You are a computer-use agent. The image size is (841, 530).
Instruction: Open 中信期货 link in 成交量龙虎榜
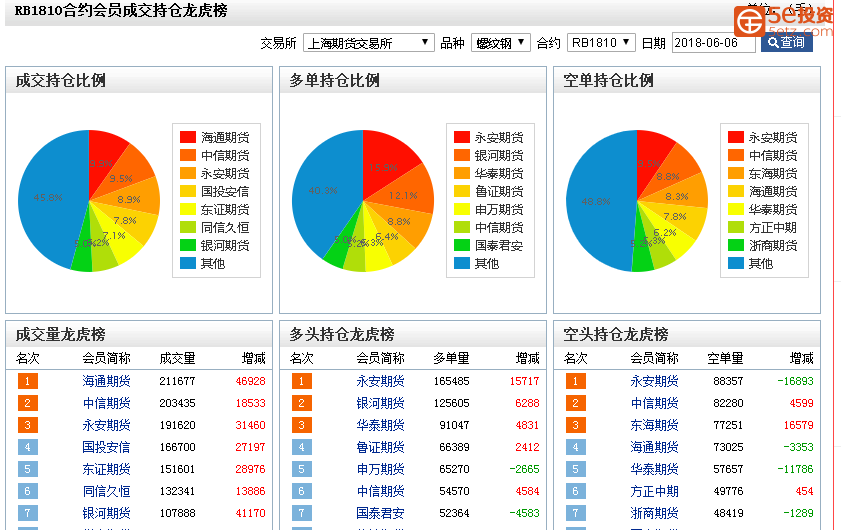(x=106, y=403)
